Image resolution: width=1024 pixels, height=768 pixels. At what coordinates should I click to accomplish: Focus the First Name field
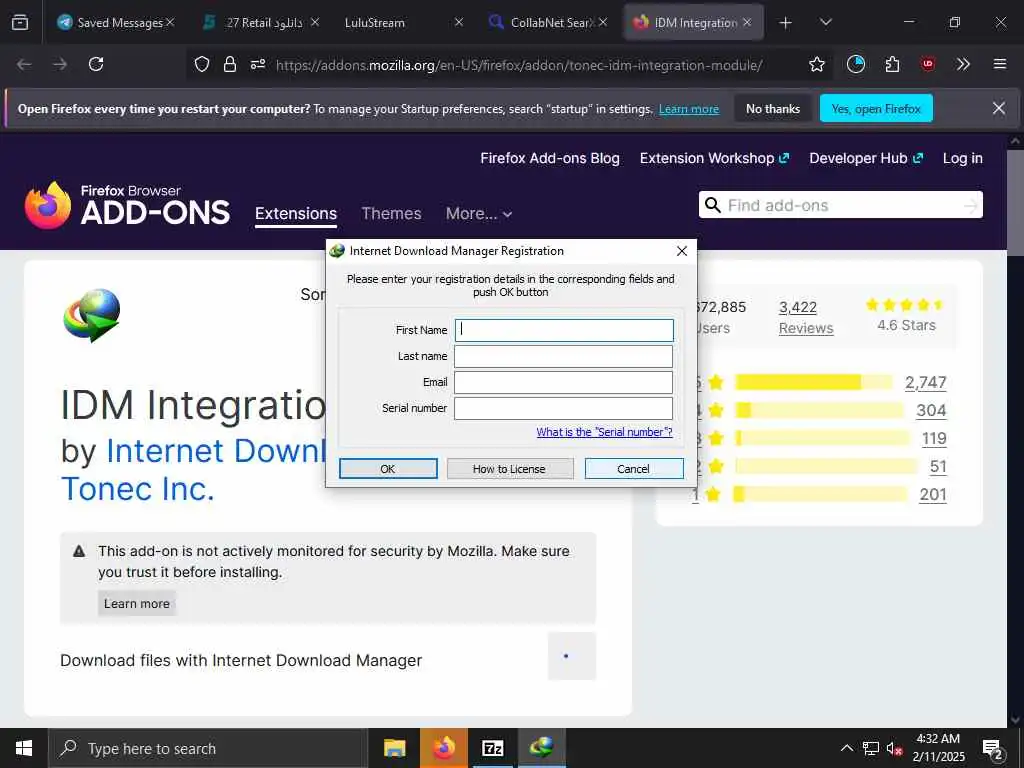[x=564, y=330]
